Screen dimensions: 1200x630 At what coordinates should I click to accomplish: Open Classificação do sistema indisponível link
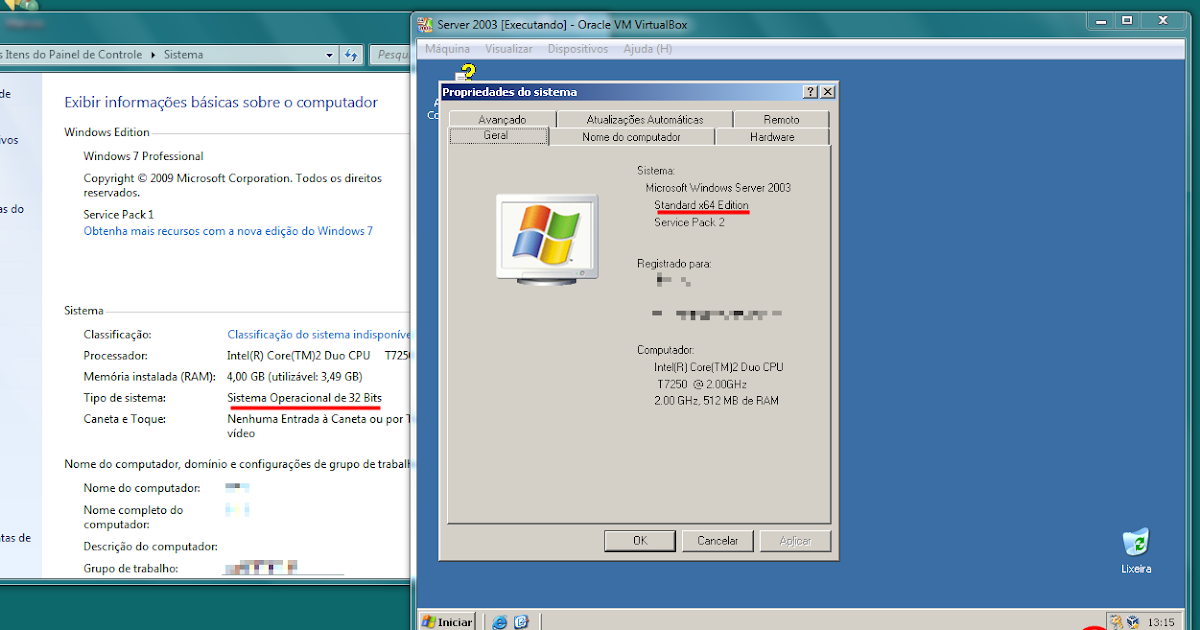tap(319, 334)
